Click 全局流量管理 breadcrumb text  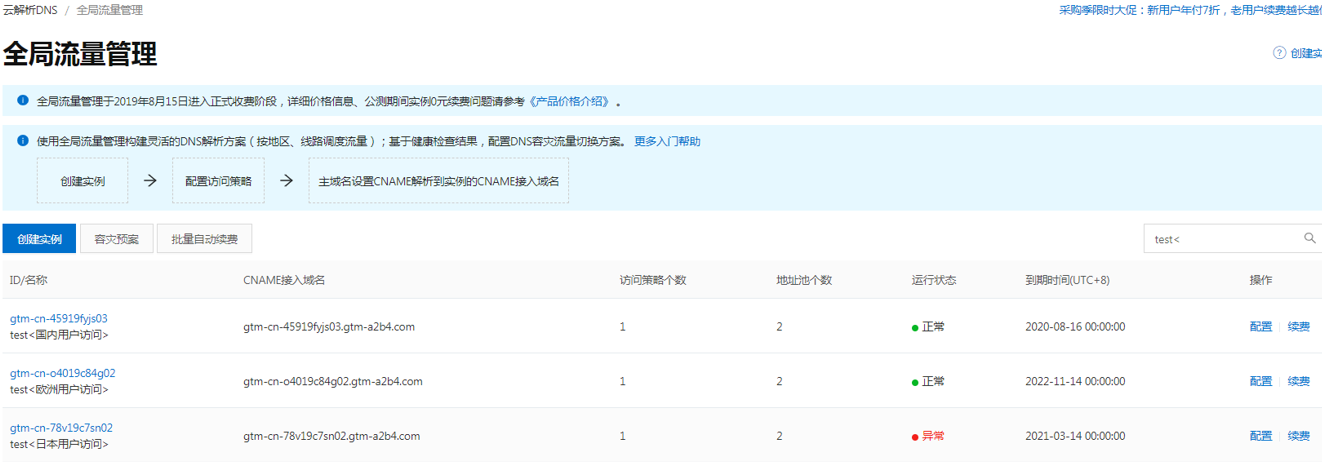[109, 10]
